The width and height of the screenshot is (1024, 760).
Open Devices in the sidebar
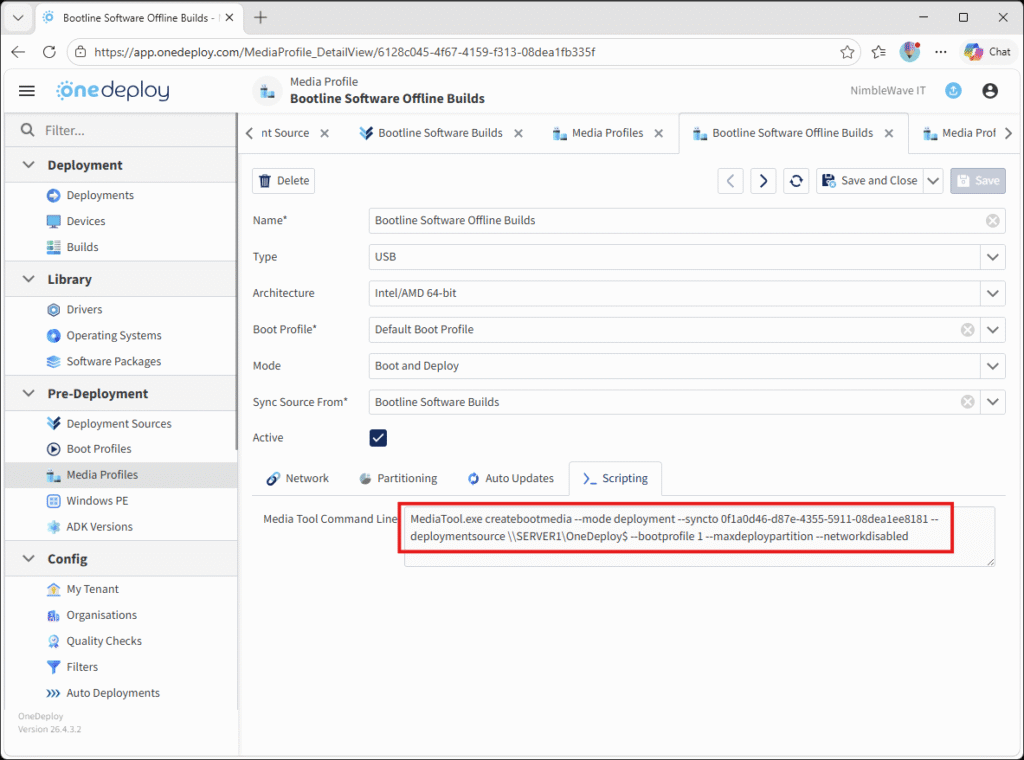point(86,221)
